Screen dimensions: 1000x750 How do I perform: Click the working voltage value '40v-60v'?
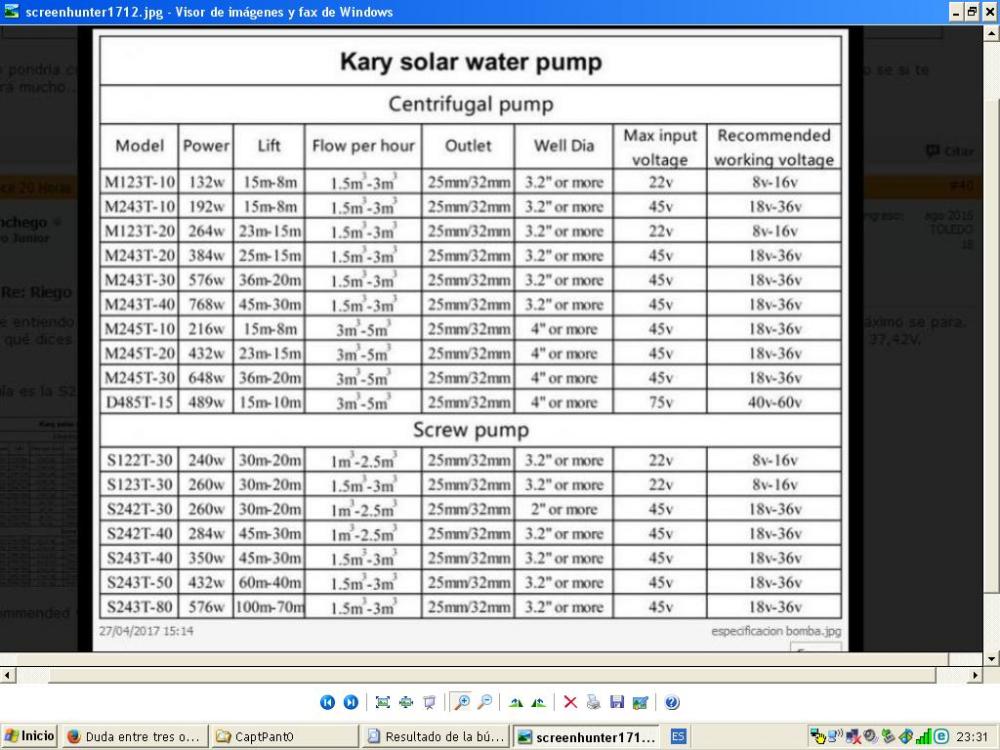tap(774, 402)
